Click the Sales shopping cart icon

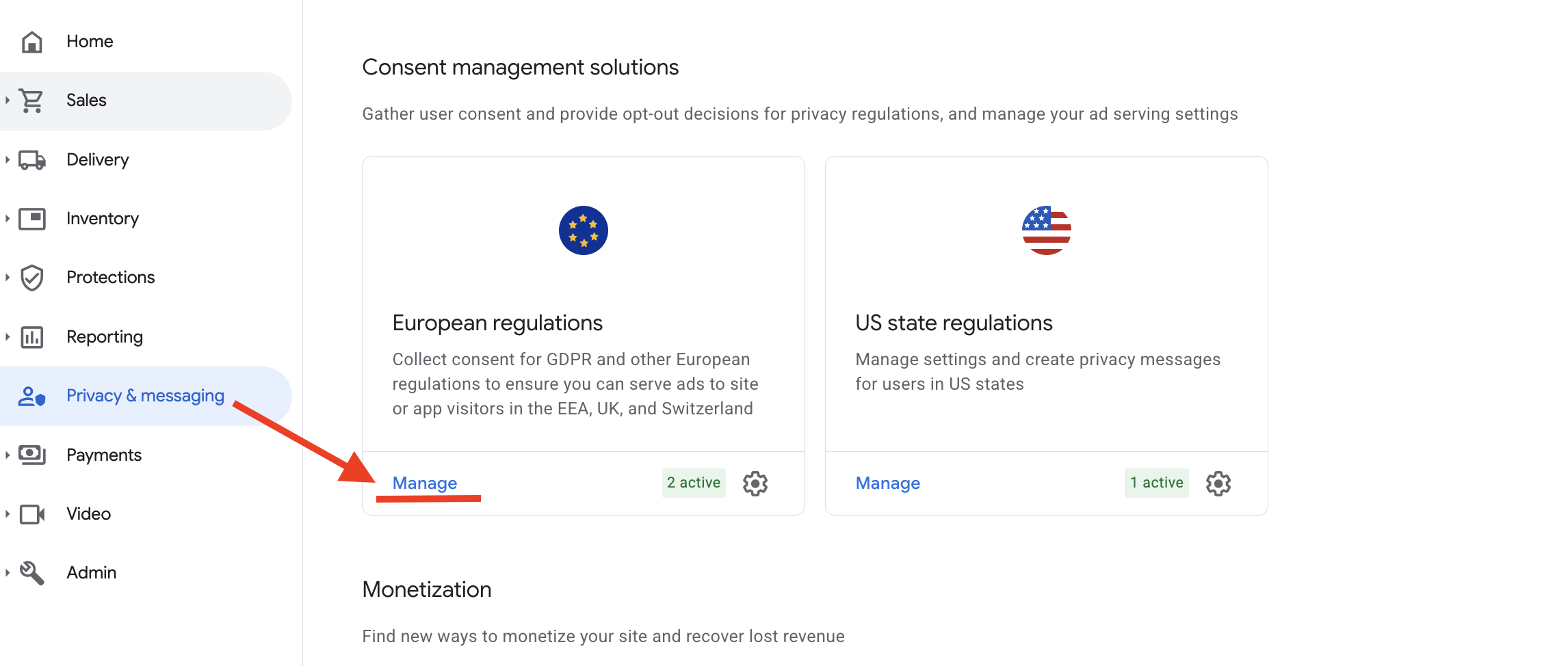pyautogui.click(x=31, y=101)
